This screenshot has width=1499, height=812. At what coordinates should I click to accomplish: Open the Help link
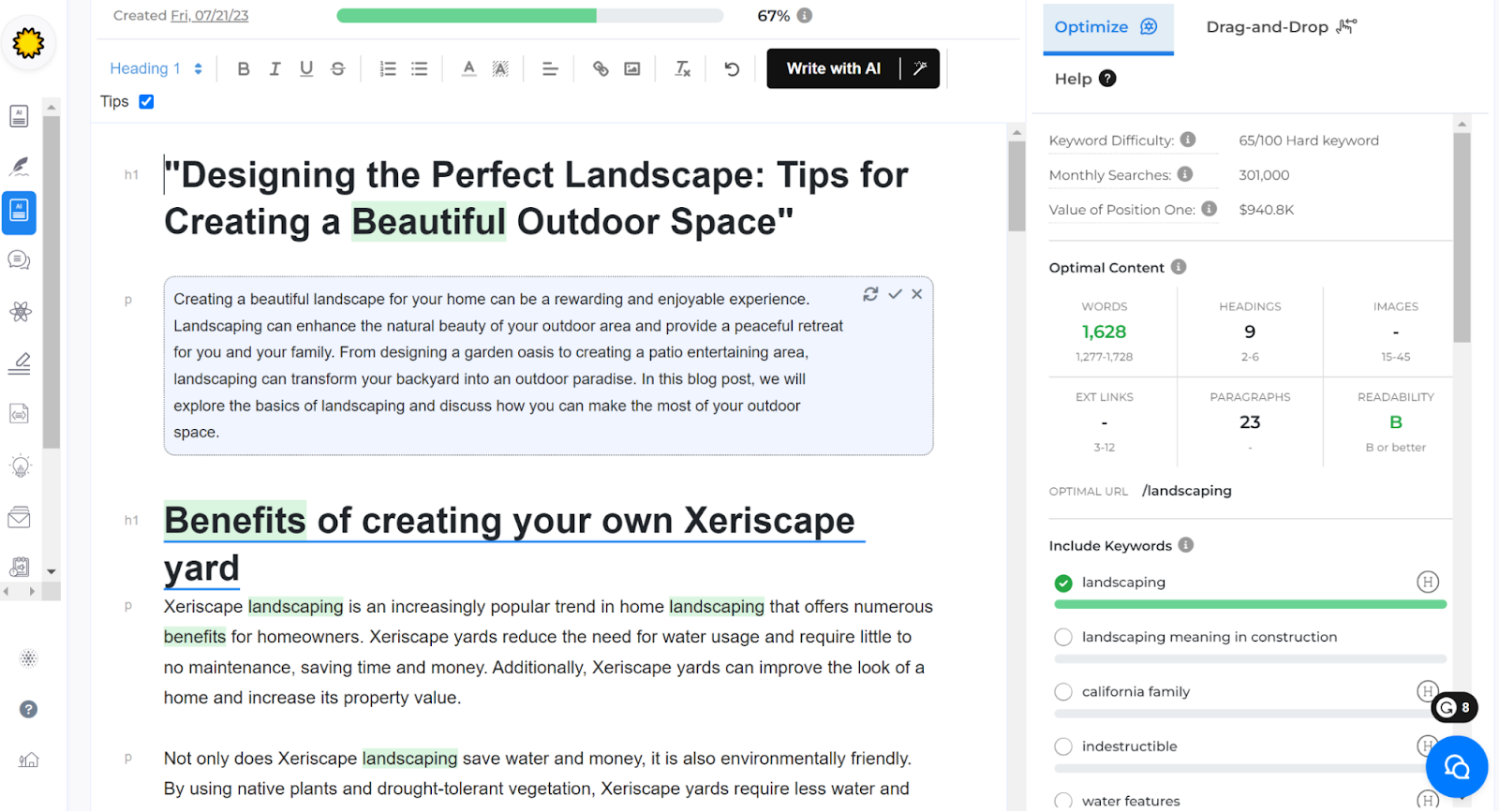pos(1084,79)
